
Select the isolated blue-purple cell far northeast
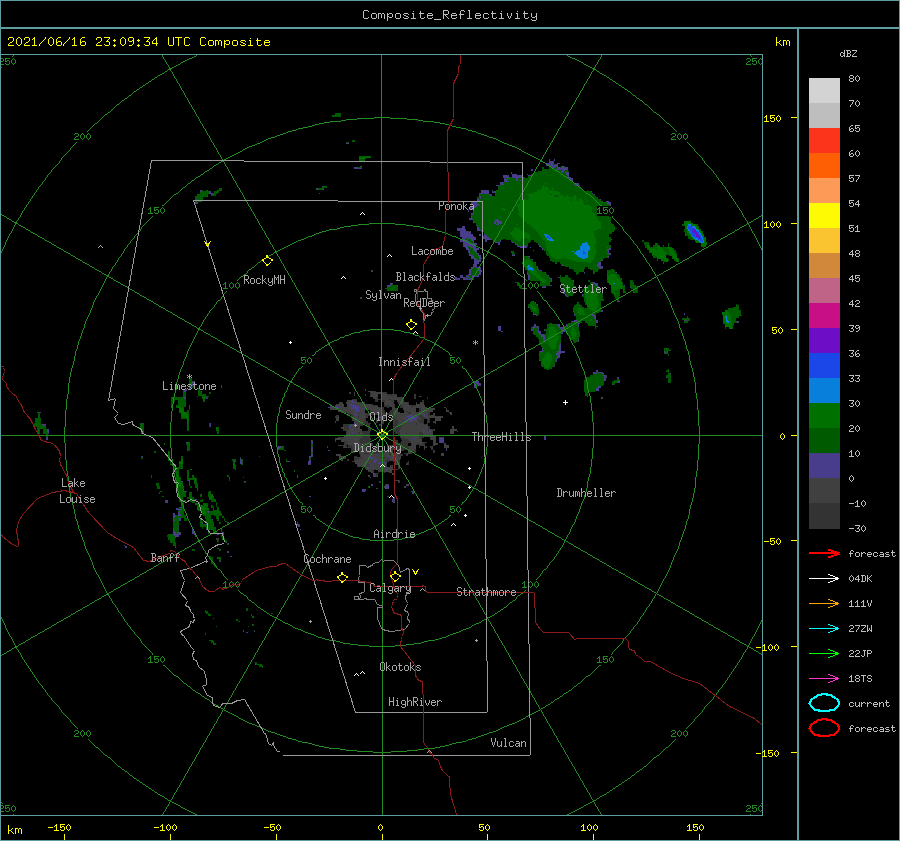tap(695, 232)
